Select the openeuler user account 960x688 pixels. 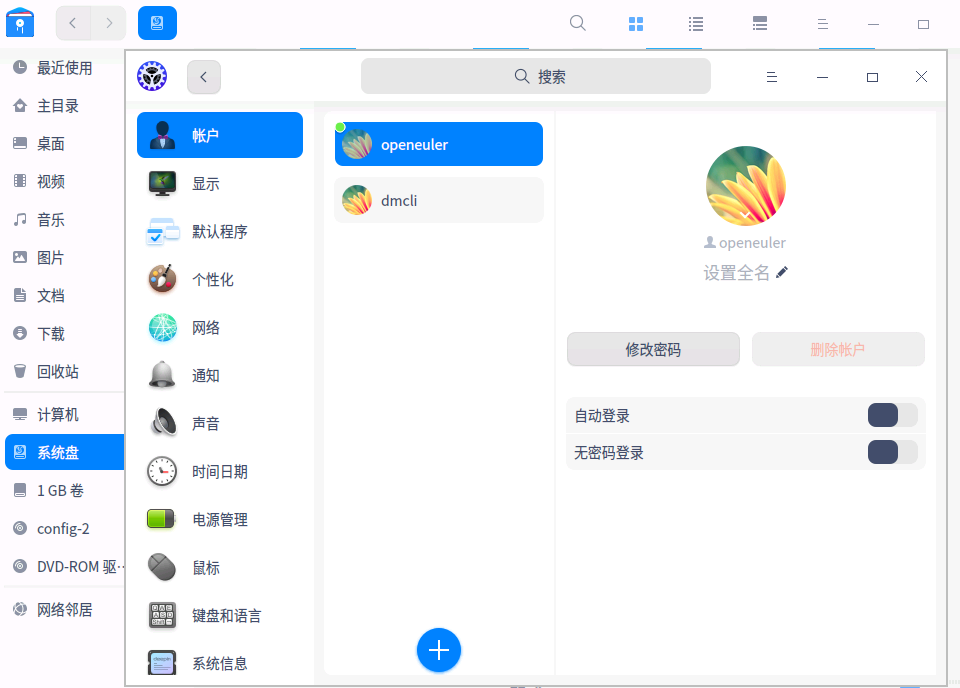pyautogui.click(x=439, y=144)
